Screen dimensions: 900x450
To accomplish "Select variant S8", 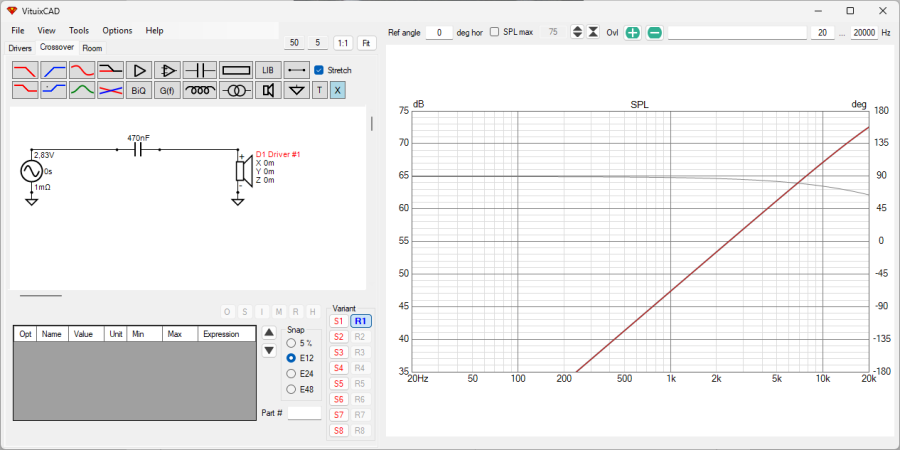I will [x=339, y=430].
